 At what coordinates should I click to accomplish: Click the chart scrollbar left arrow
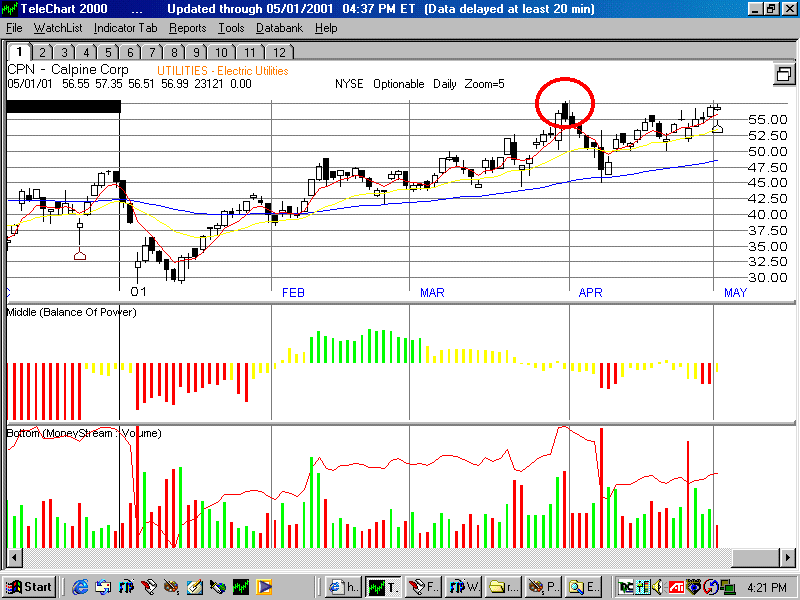14,557
